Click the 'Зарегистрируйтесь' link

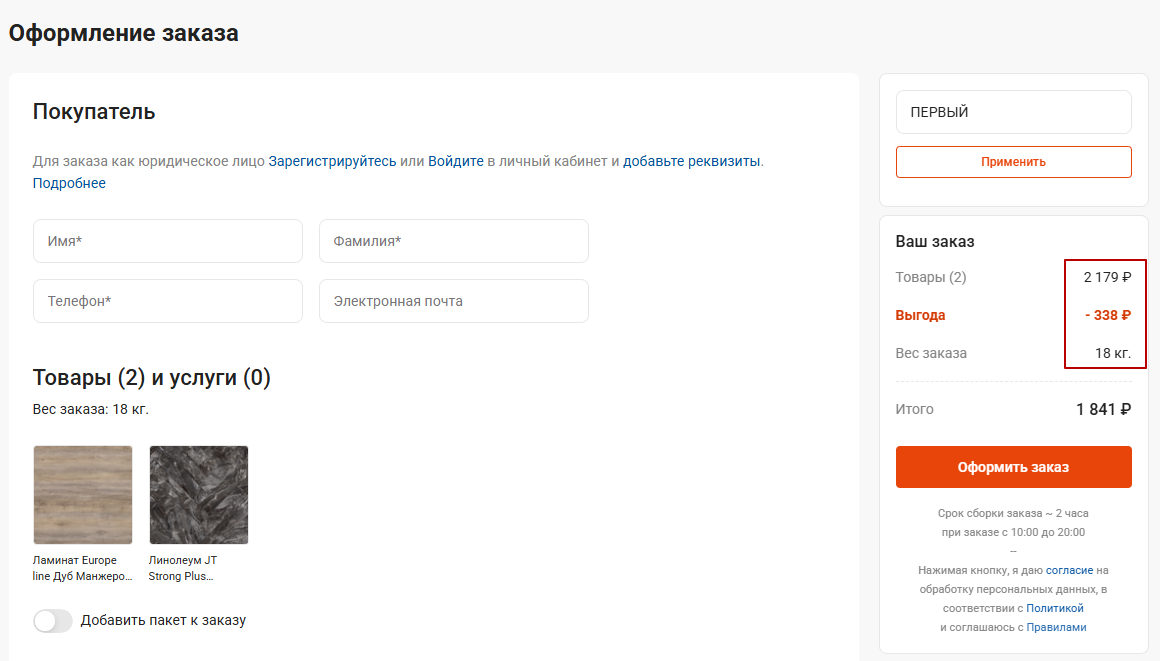pyautogui.click(x=332, y=161)
